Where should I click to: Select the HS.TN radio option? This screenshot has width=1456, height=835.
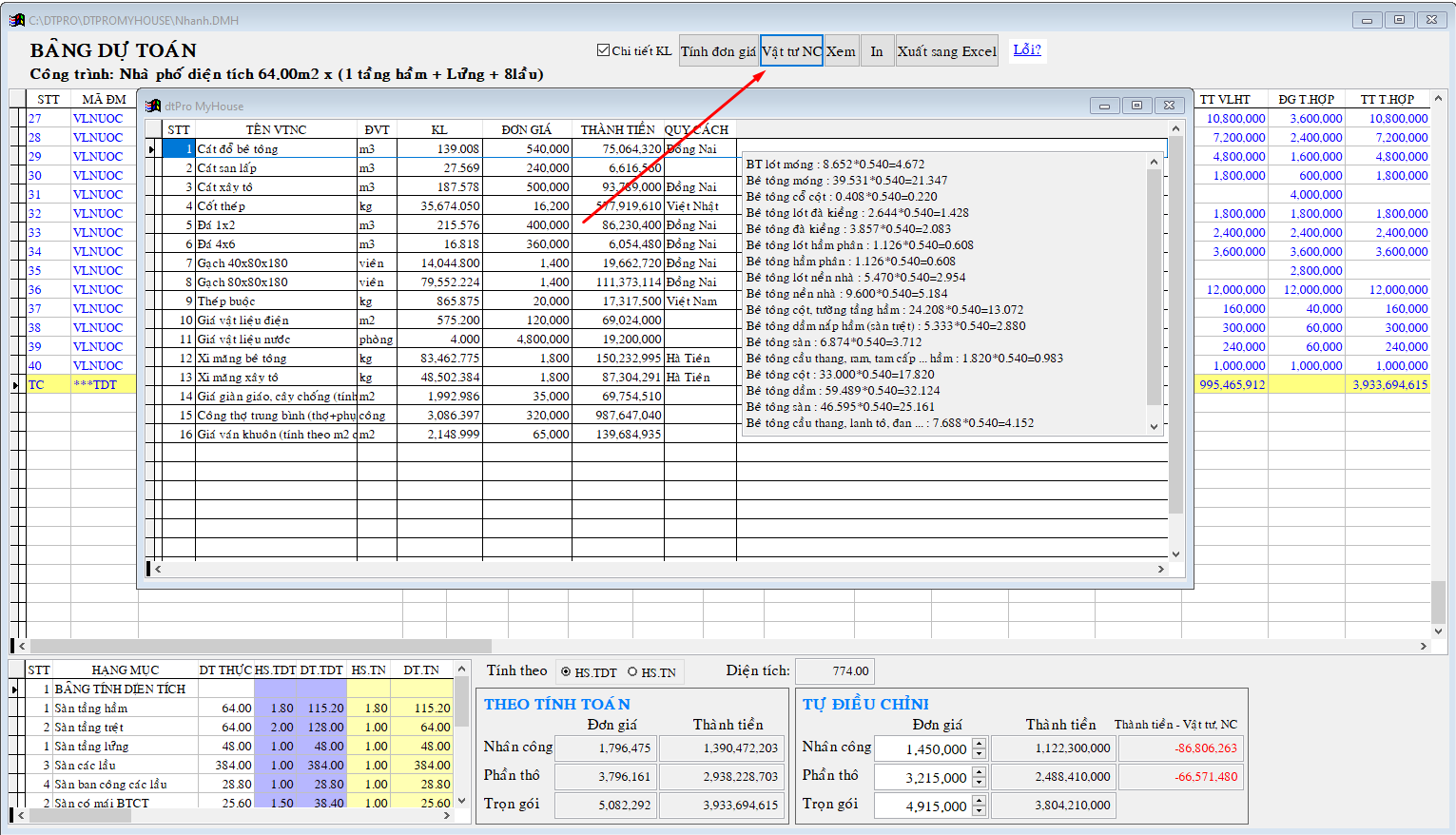click(x=632, y=672)
